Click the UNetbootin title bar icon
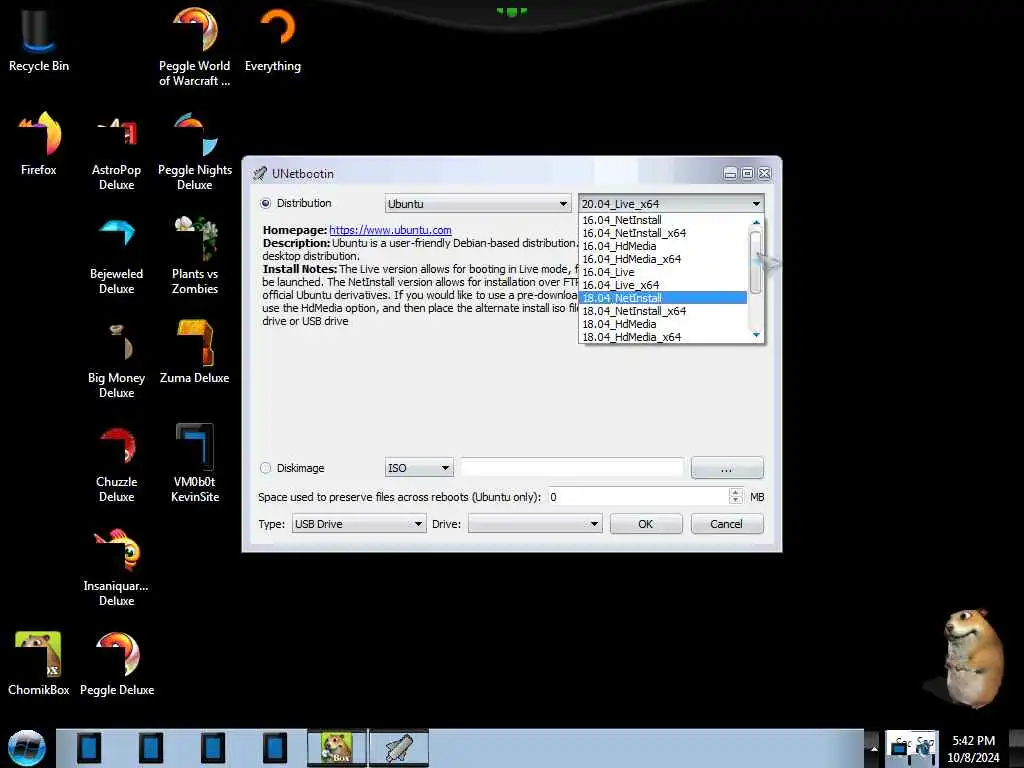This screenshot has width=1024, height=768. tap(260, 173)
